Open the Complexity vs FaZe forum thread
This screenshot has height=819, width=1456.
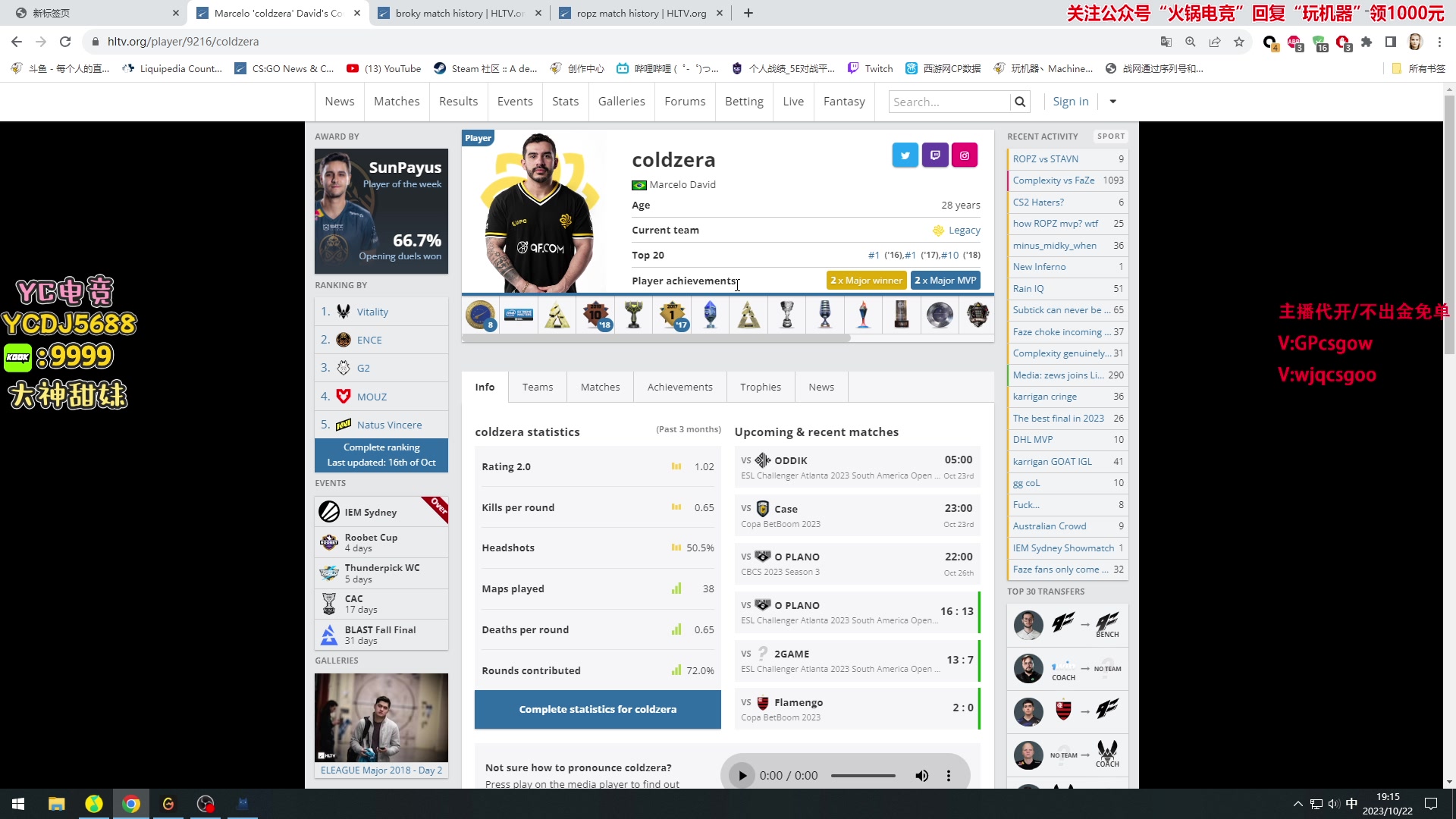1053,180
